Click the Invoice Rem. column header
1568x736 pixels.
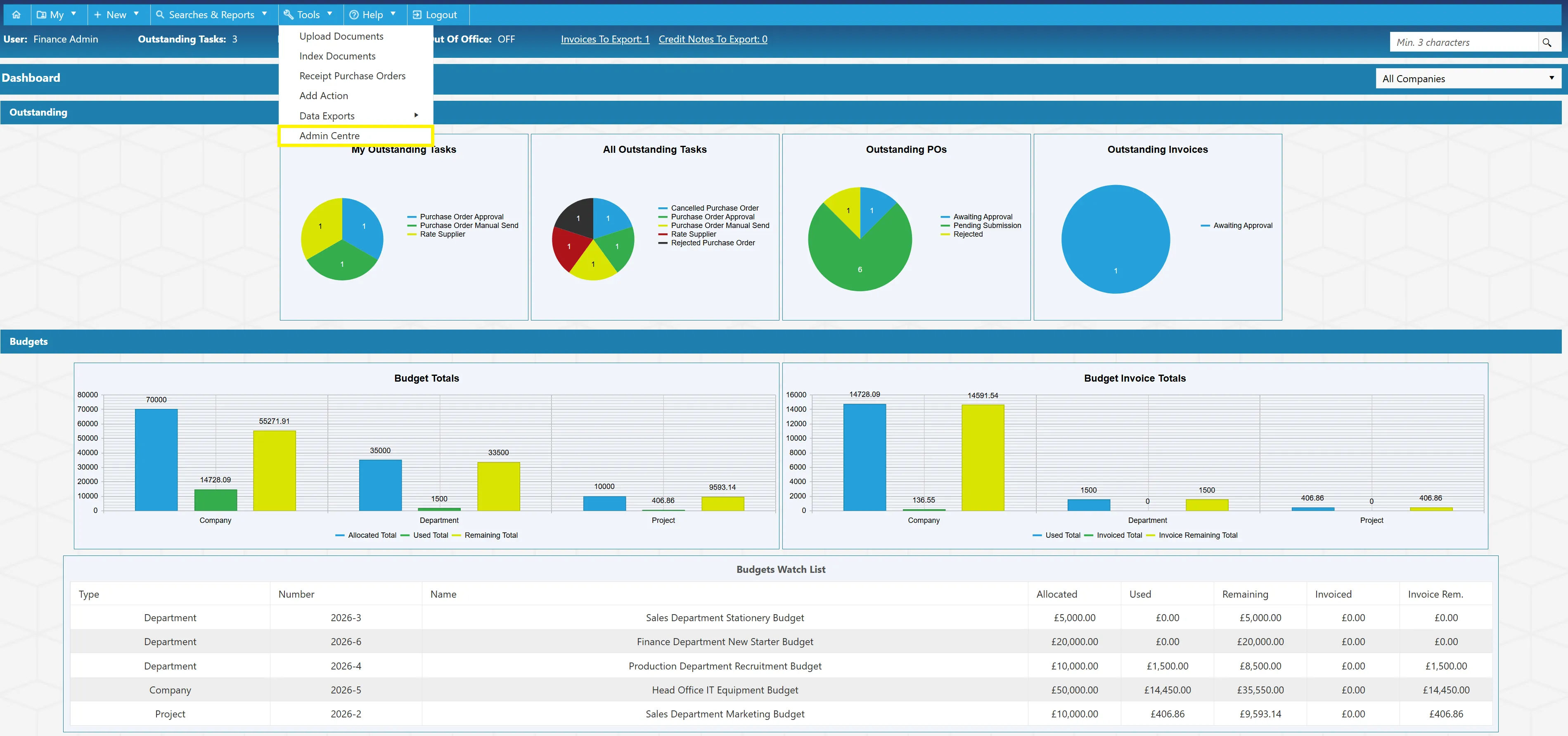(x=1446, y=594)
